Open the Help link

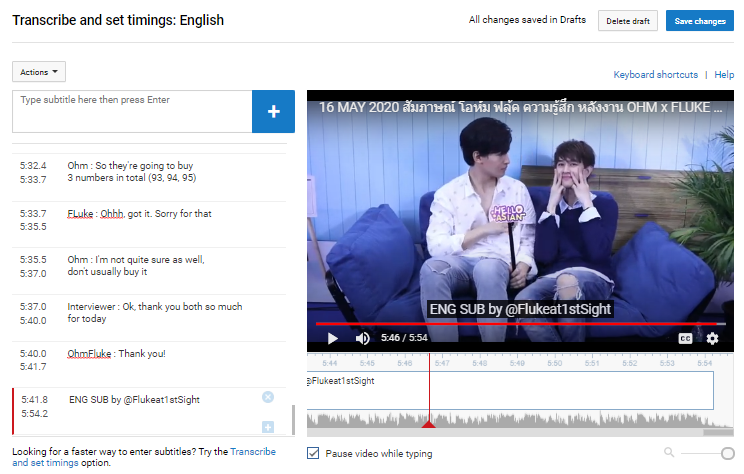724,74
